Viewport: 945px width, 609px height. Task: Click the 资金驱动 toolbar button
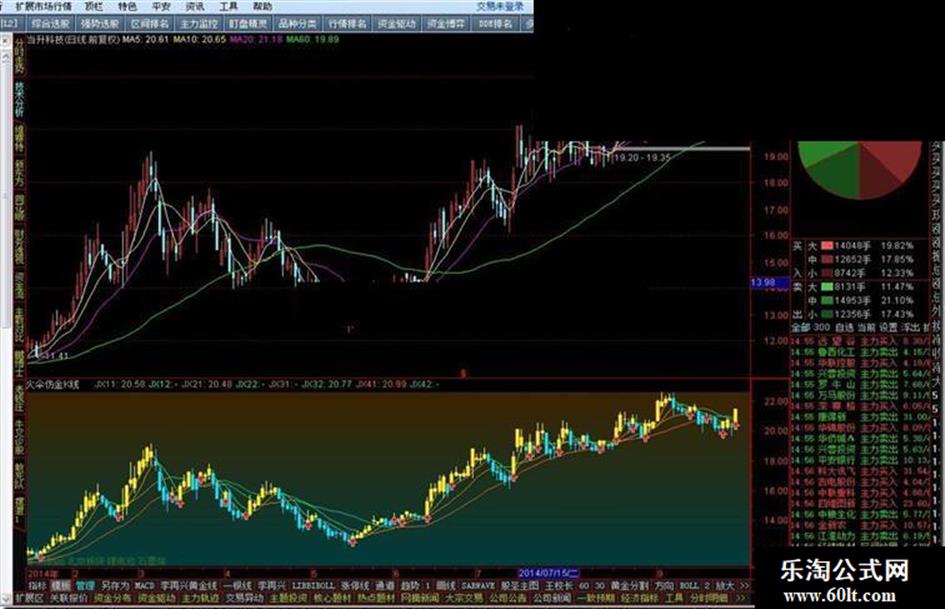click(x=397, y=24)
